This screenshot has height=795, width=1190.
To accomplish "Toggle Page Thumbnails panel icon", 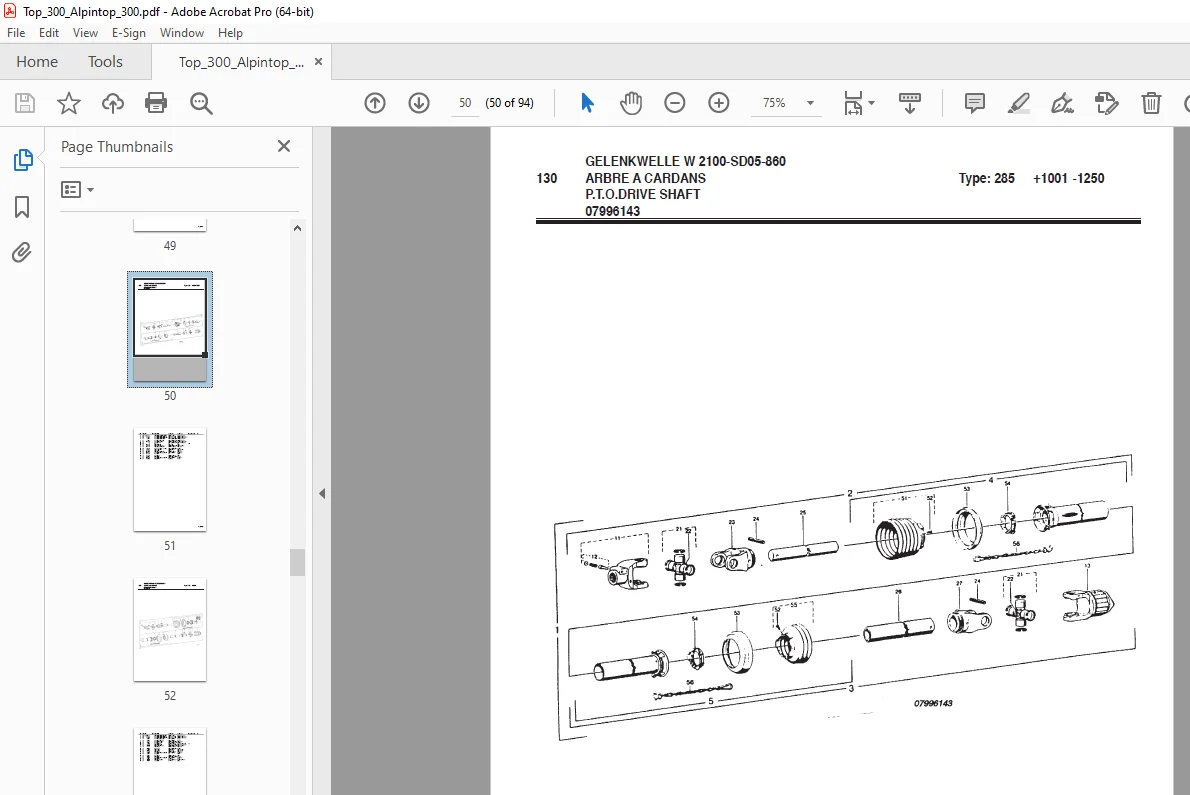I will click(23, 160).
